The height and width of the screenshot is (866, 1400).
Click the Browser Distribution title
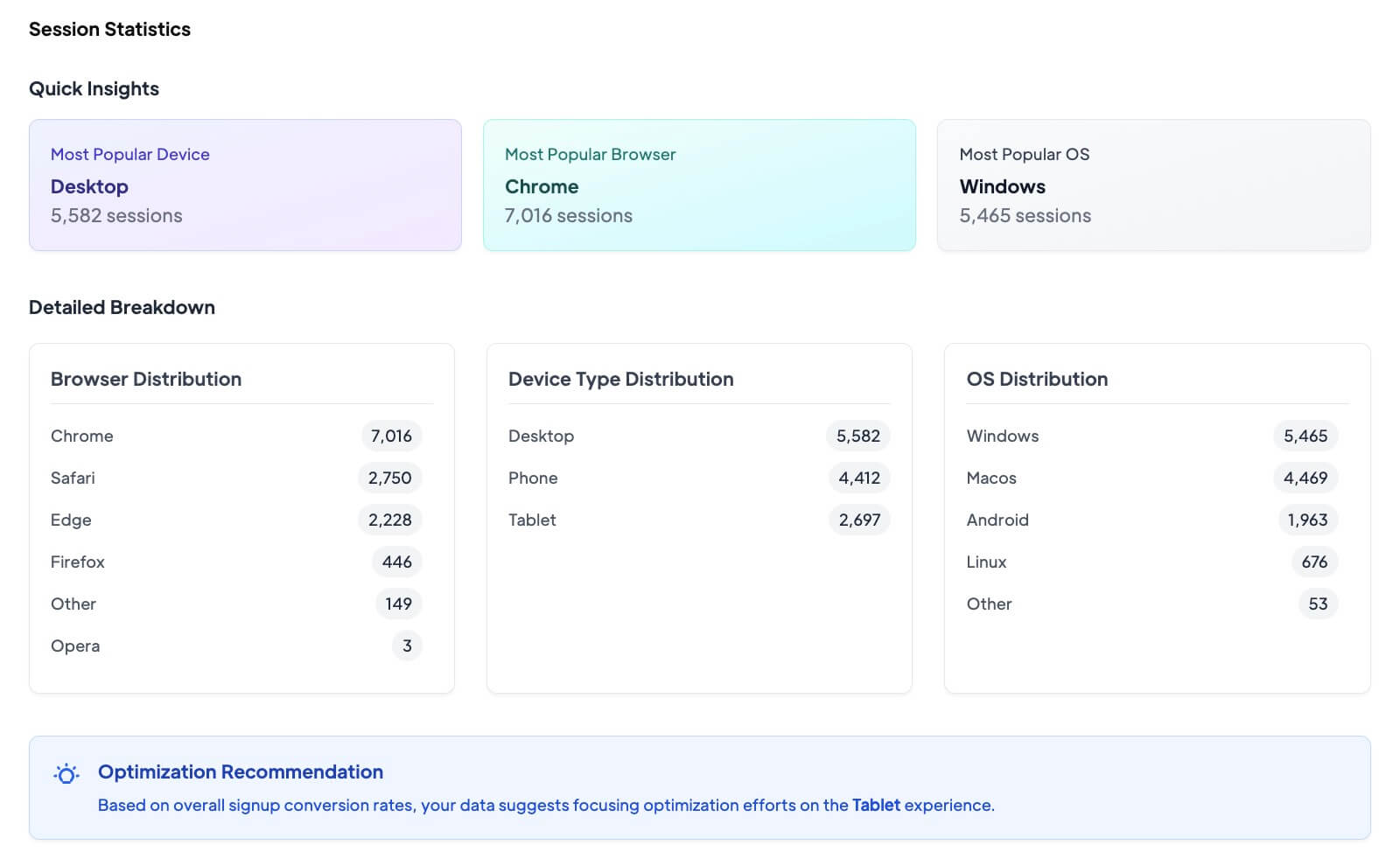pos(146,379)
